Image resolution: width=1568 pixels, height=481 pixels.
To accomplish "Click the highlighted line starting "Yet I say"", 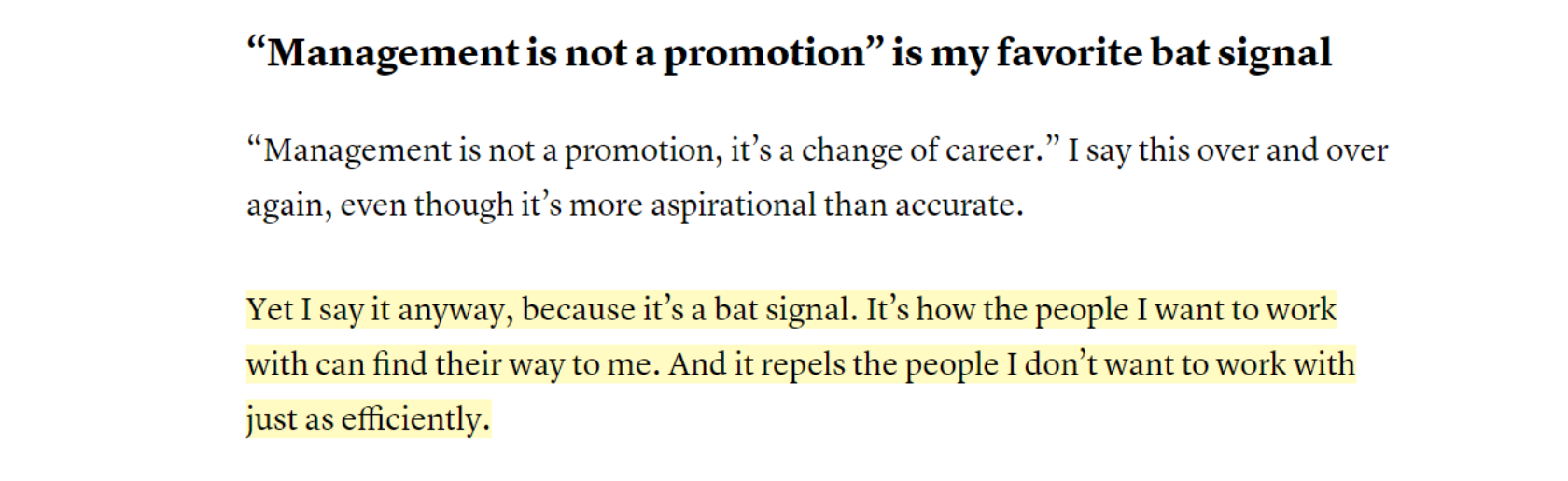I will click(791, 310).
